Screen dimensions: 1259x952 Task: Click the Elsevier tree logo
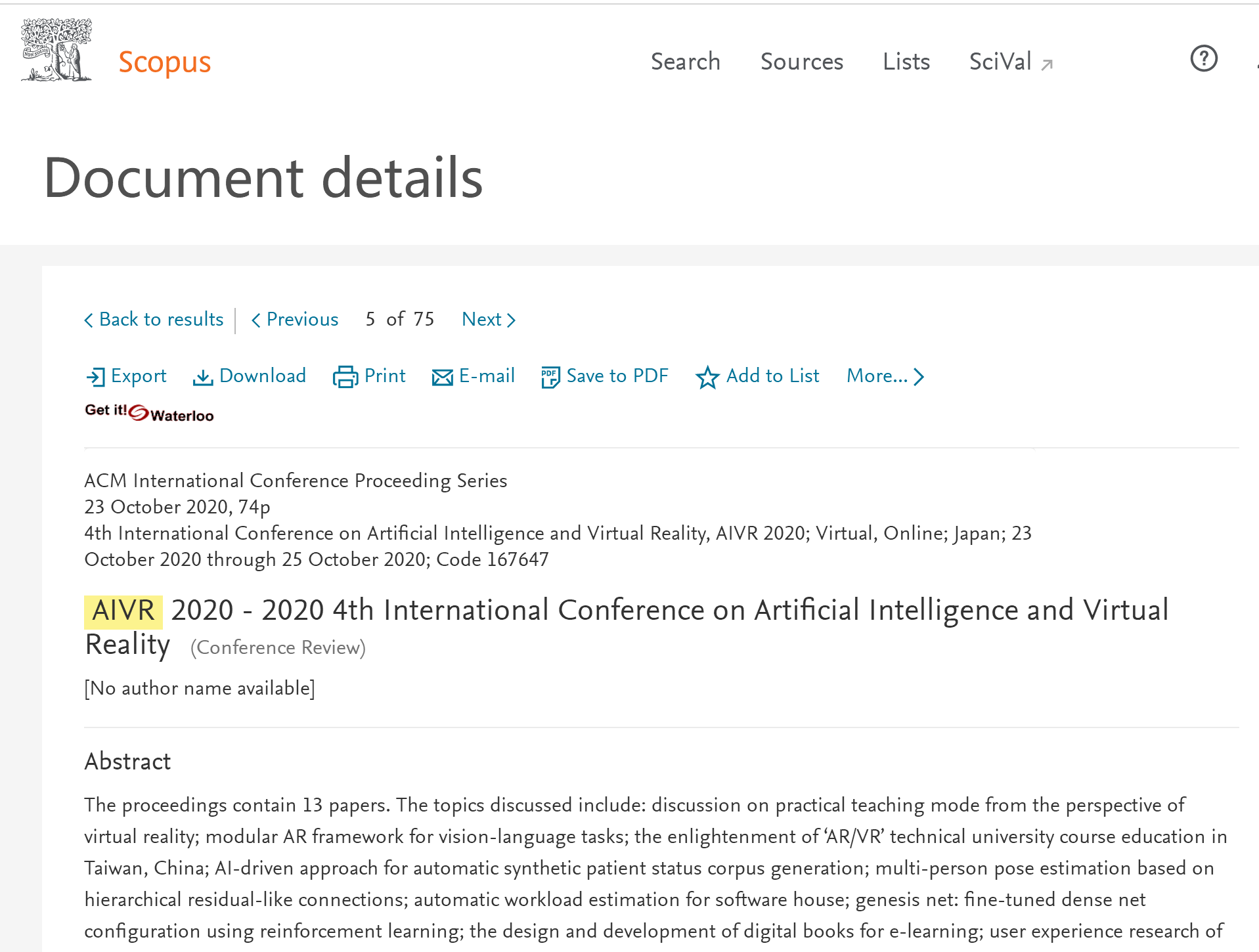click(56, 50)
